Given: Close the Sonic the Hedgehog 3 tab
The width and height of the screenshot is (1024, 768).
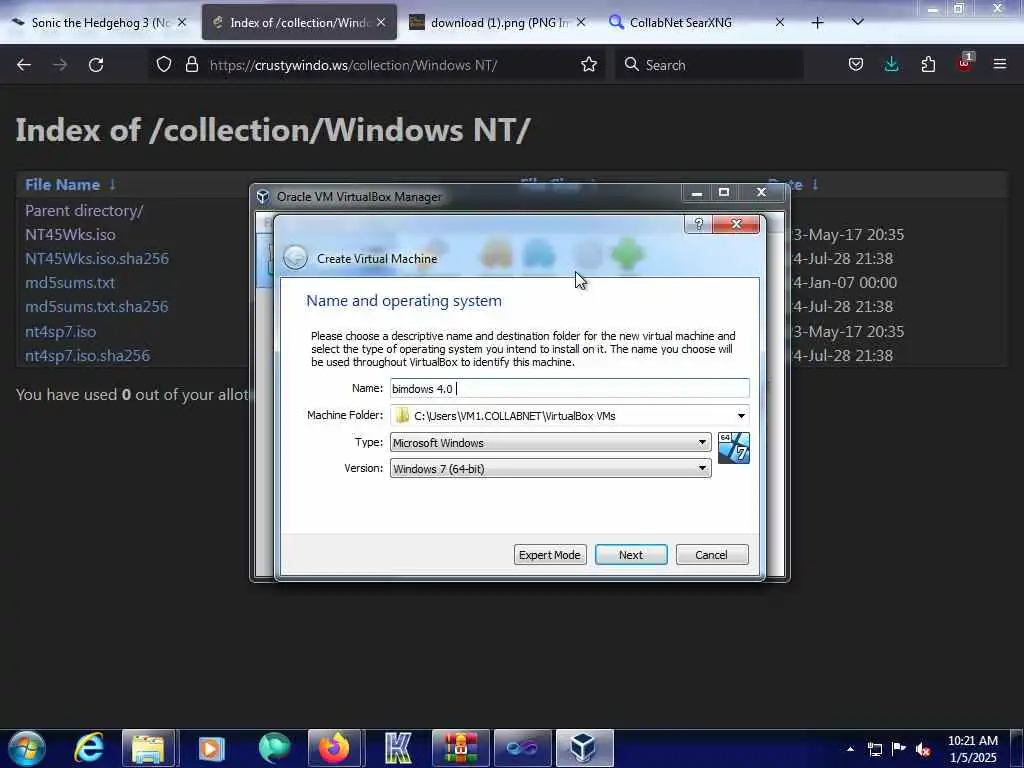Looking at the screenshot, I should coord(182,22).
